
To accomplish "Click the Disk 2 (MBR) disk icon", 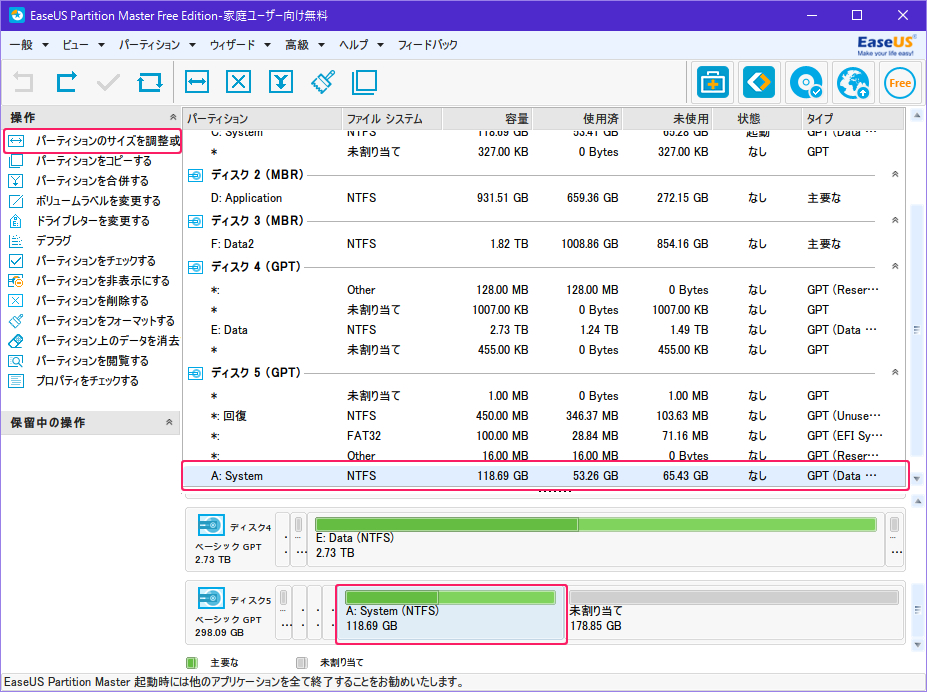I will pyautogui.click(x=195, y=176).
